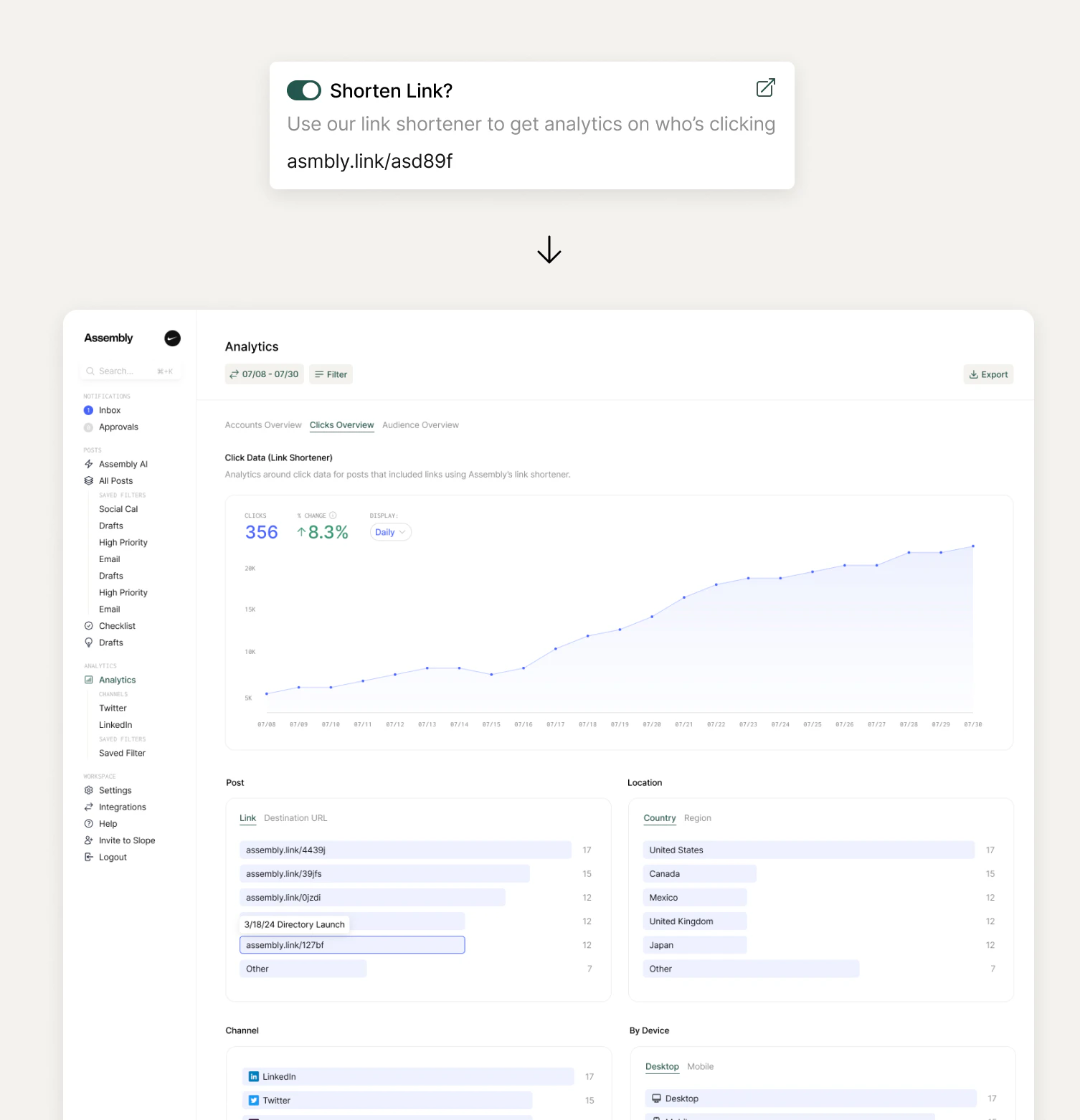Switch location view from Country to Region

point(697,817)
